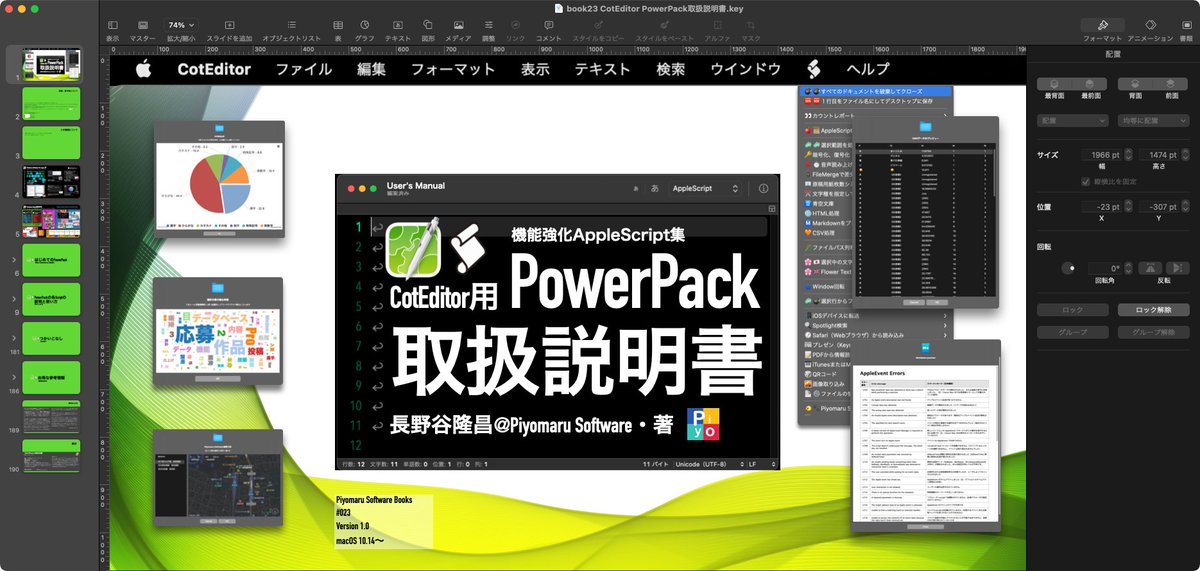Select slide 5 thumbnail in the navigator

pos(51,220)
